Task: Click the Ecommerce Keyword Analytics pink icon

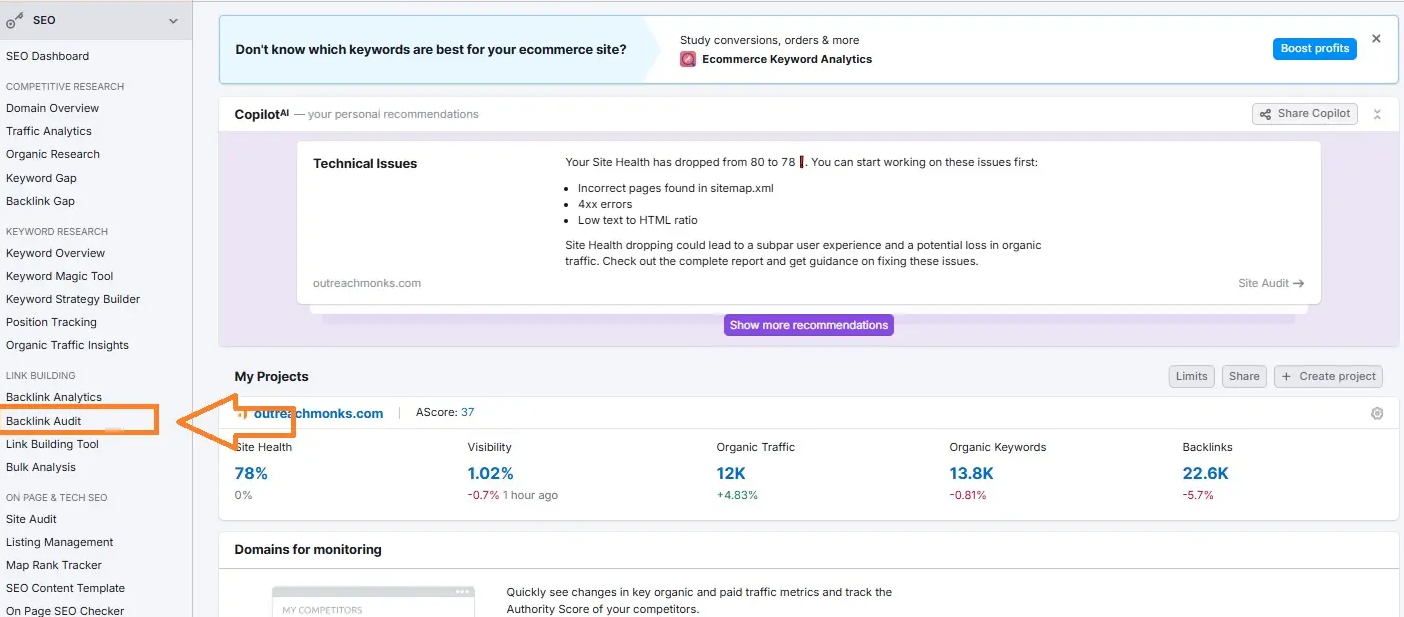Action: [x=688, y=59]
